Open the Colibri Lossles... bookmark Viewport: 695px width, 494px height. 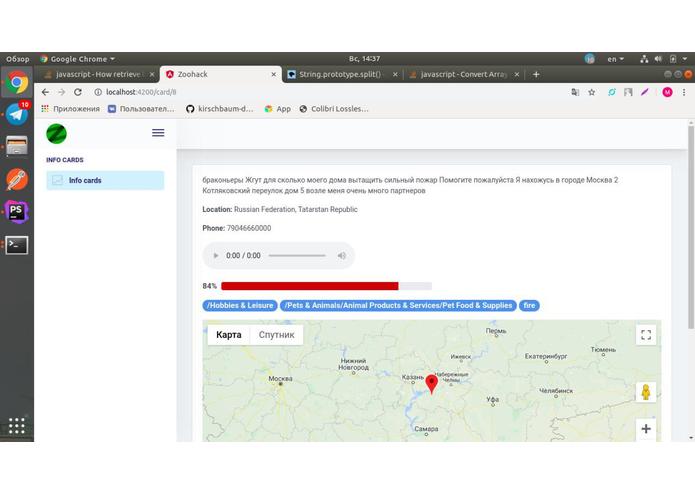(334, 109)
